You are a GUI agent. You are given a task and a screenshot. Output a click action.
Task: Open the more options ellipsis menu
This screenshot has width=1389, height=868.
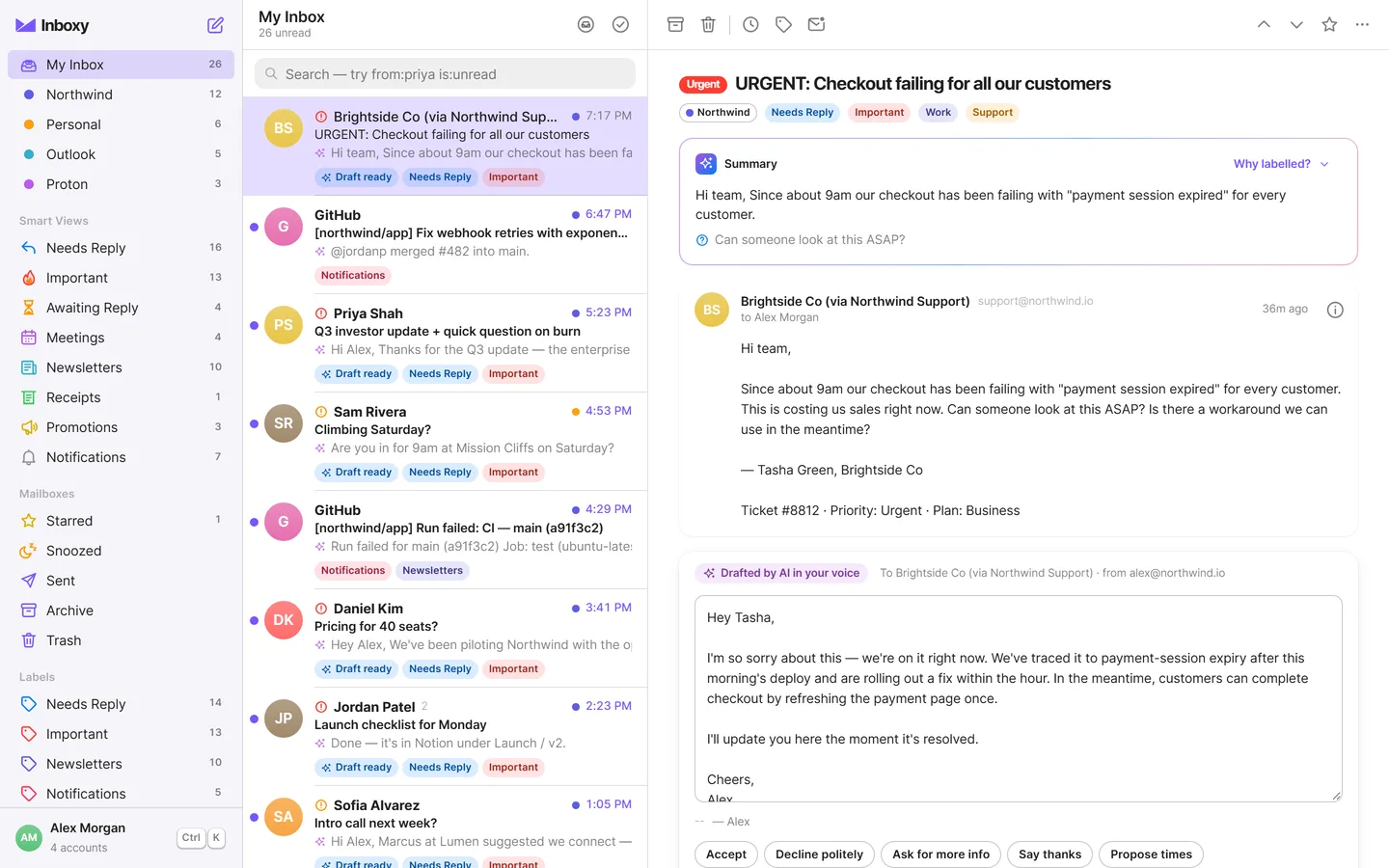1362,24
